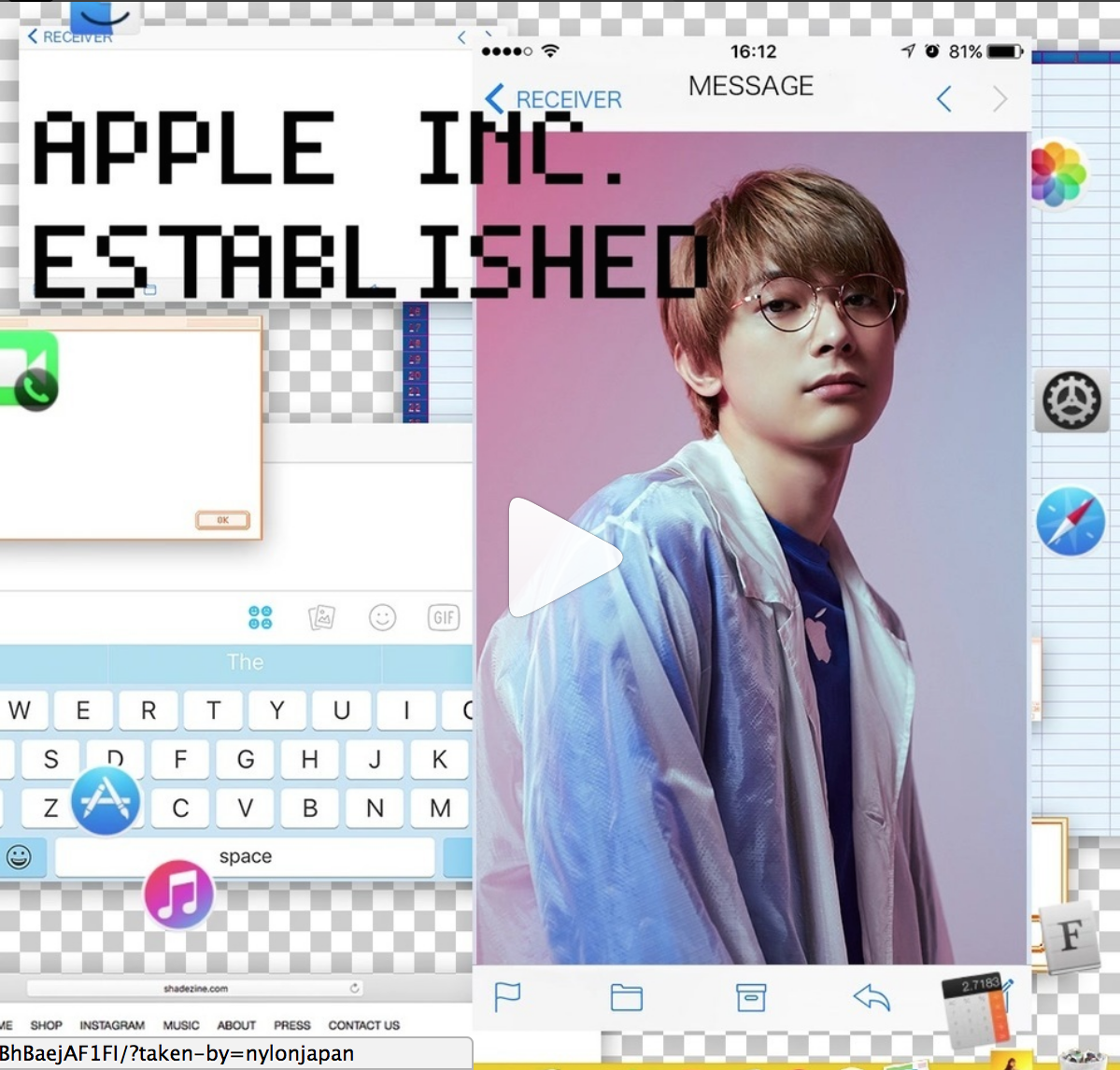Open the SHOP menu link
The image size is (1120, 1070).
[x=47, y=1026]
